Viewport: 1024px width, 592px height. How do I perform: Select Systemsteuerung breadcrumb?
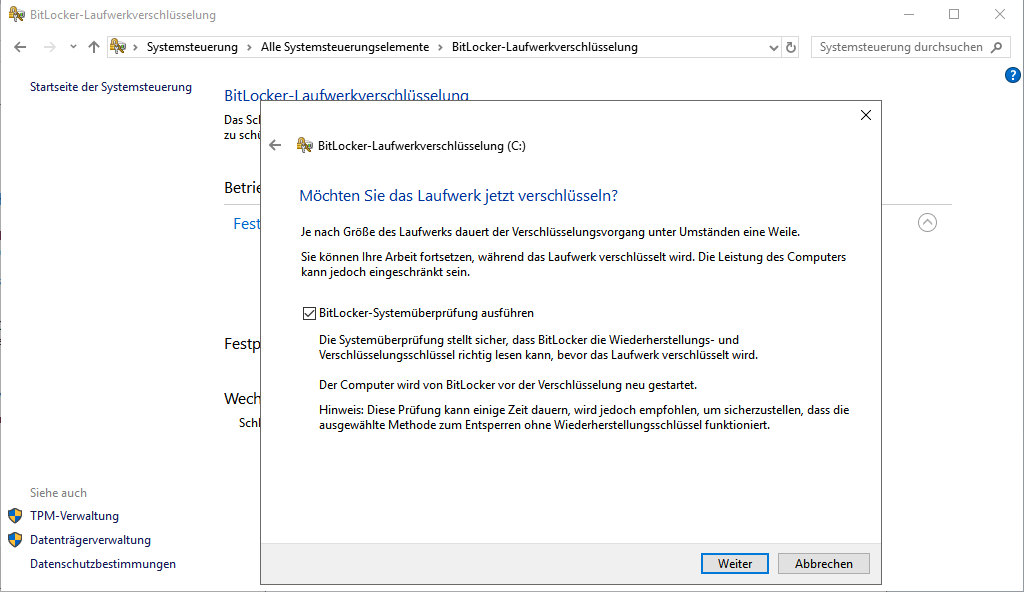(x=192, y=47)
